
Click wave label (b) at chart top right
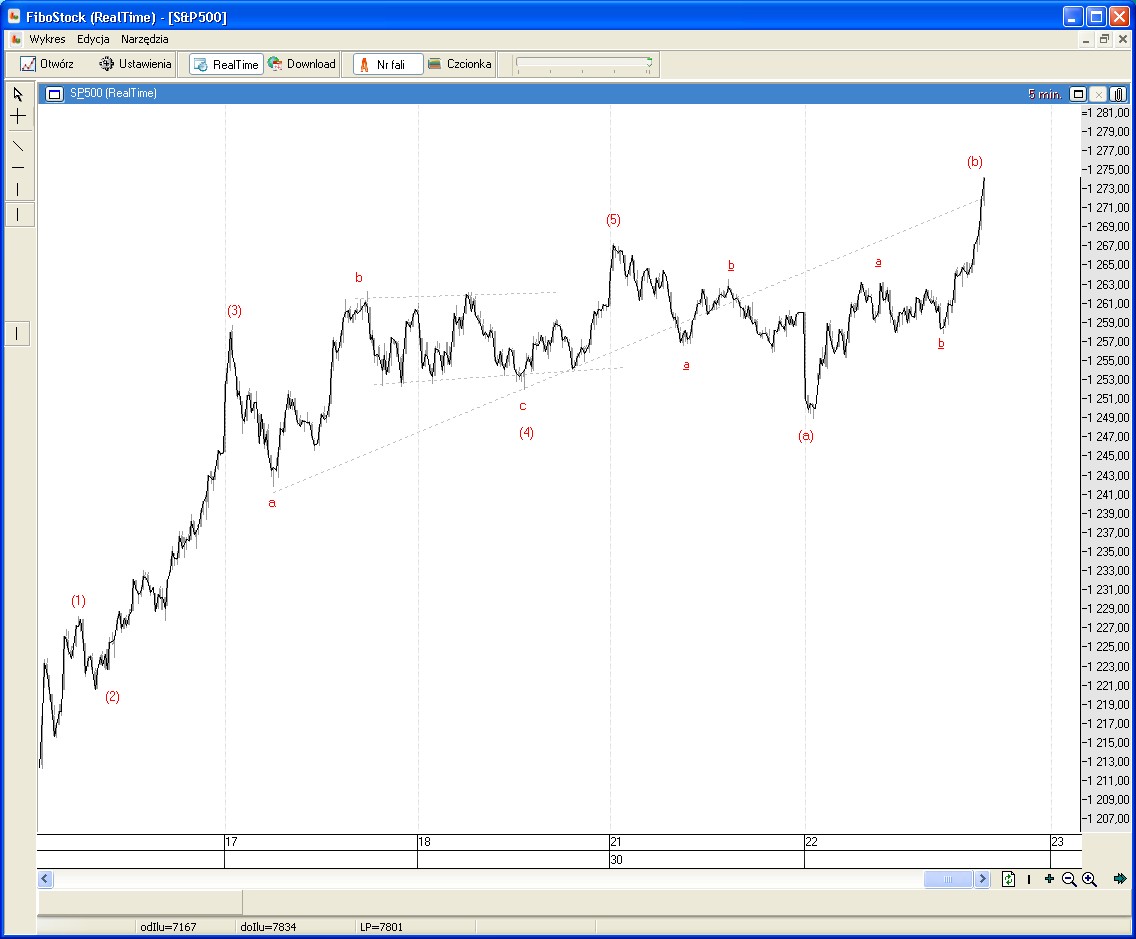tap(974, 162)
